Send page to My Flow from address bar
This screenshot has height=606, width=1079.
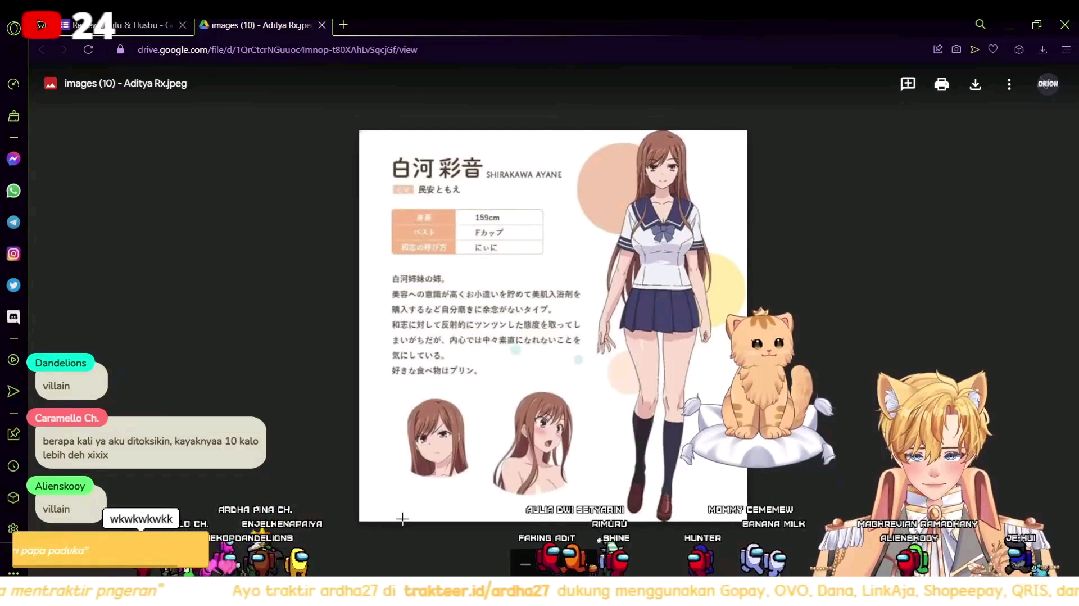974,50
